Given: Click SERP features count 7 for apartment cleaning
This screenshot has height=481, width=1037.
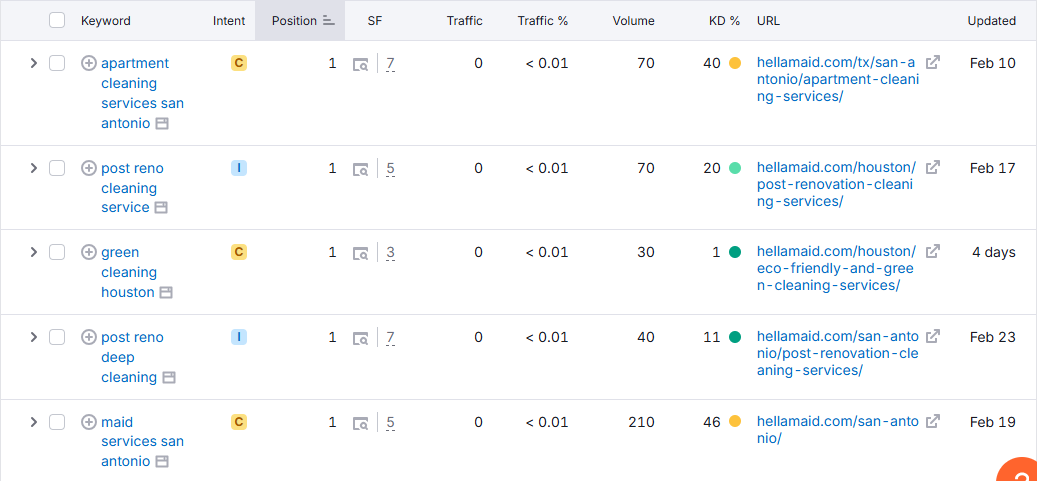Looking at the screenshot, I should pos(390,64).
